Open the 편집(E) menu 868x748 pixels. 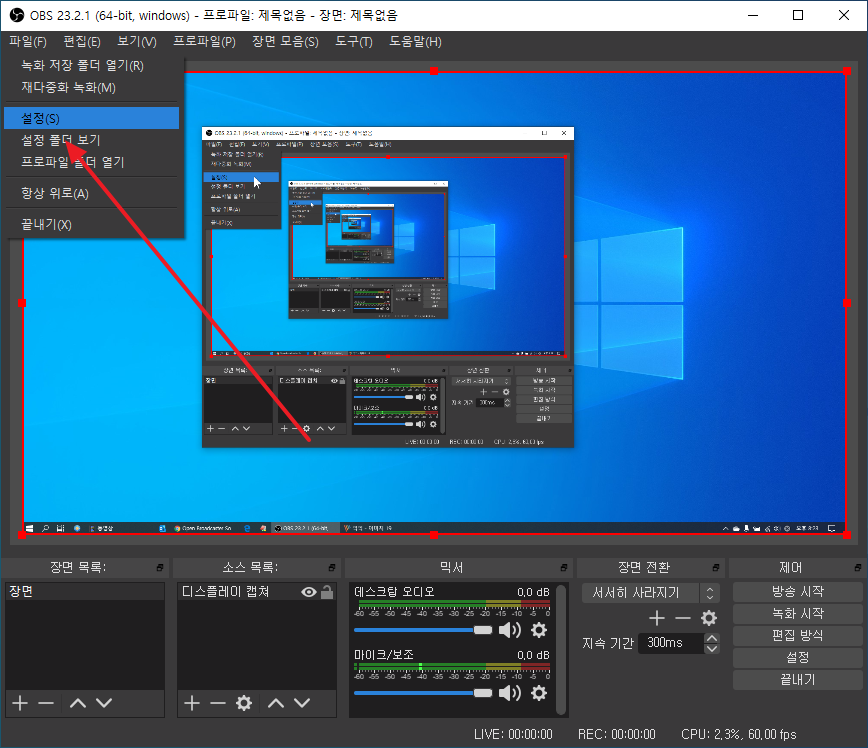point(82,42)
